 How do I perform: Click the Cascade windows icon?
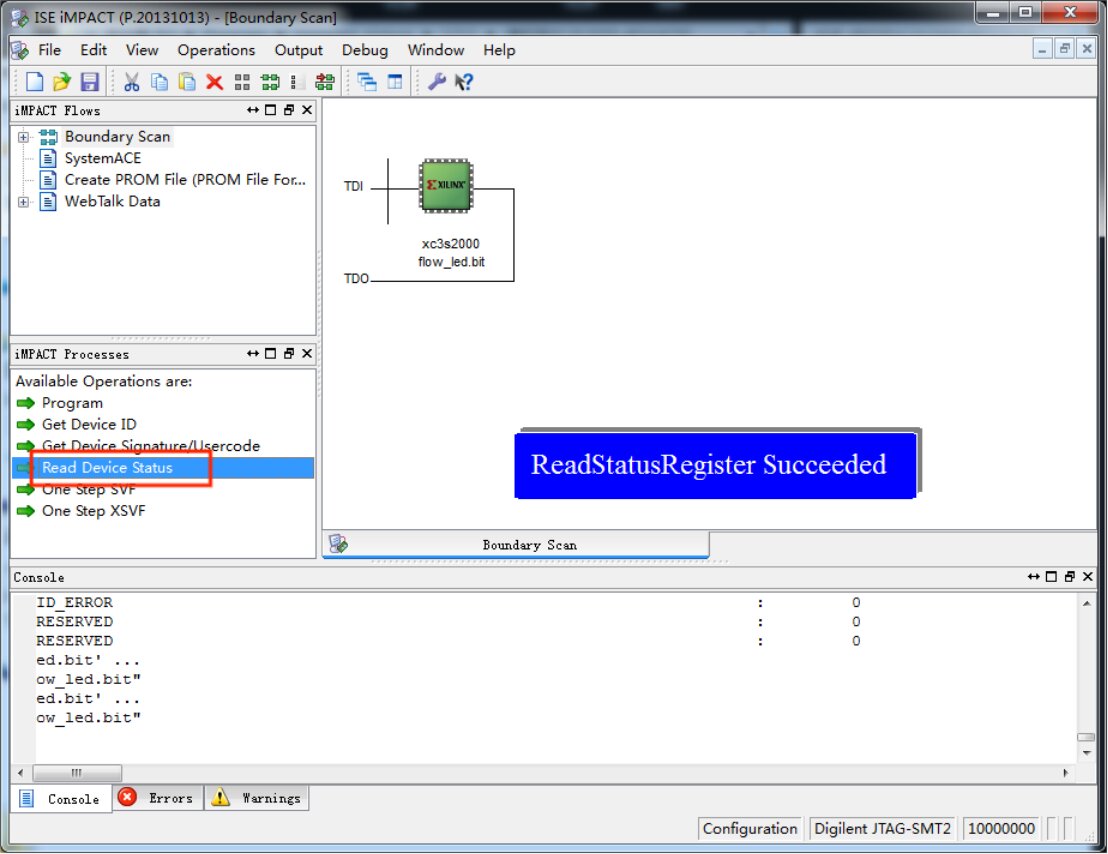point(367,82)
